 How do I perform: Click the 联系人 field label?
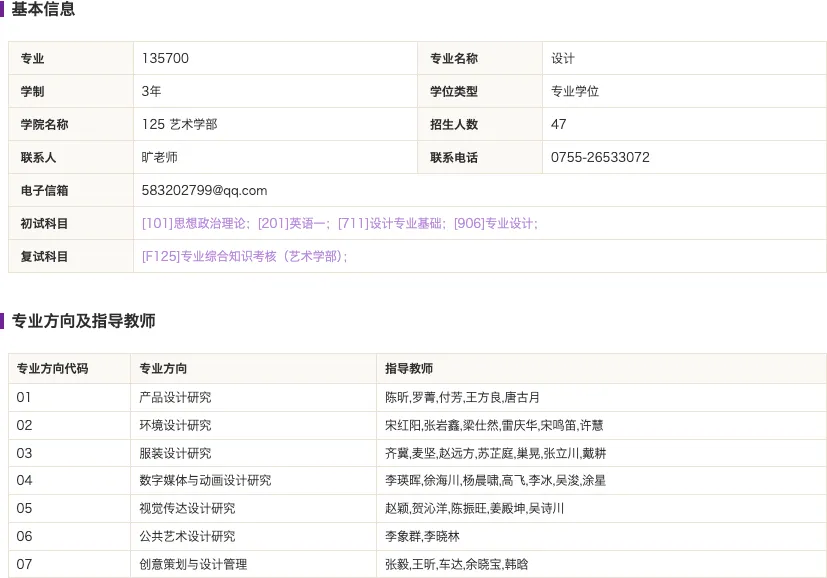pos(38,157)
